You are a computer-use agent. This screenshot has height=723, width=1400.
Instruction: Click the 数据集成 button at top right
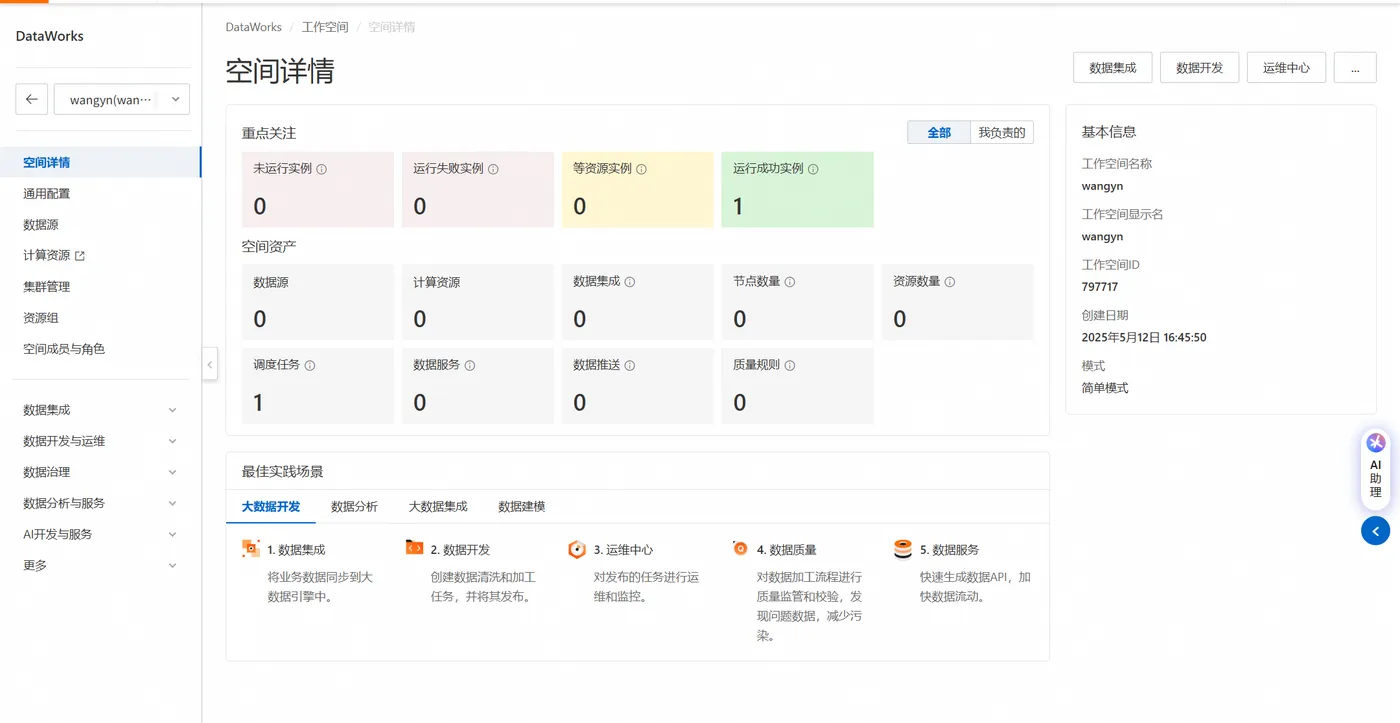pyautogui.click(x=1113, y=68)
